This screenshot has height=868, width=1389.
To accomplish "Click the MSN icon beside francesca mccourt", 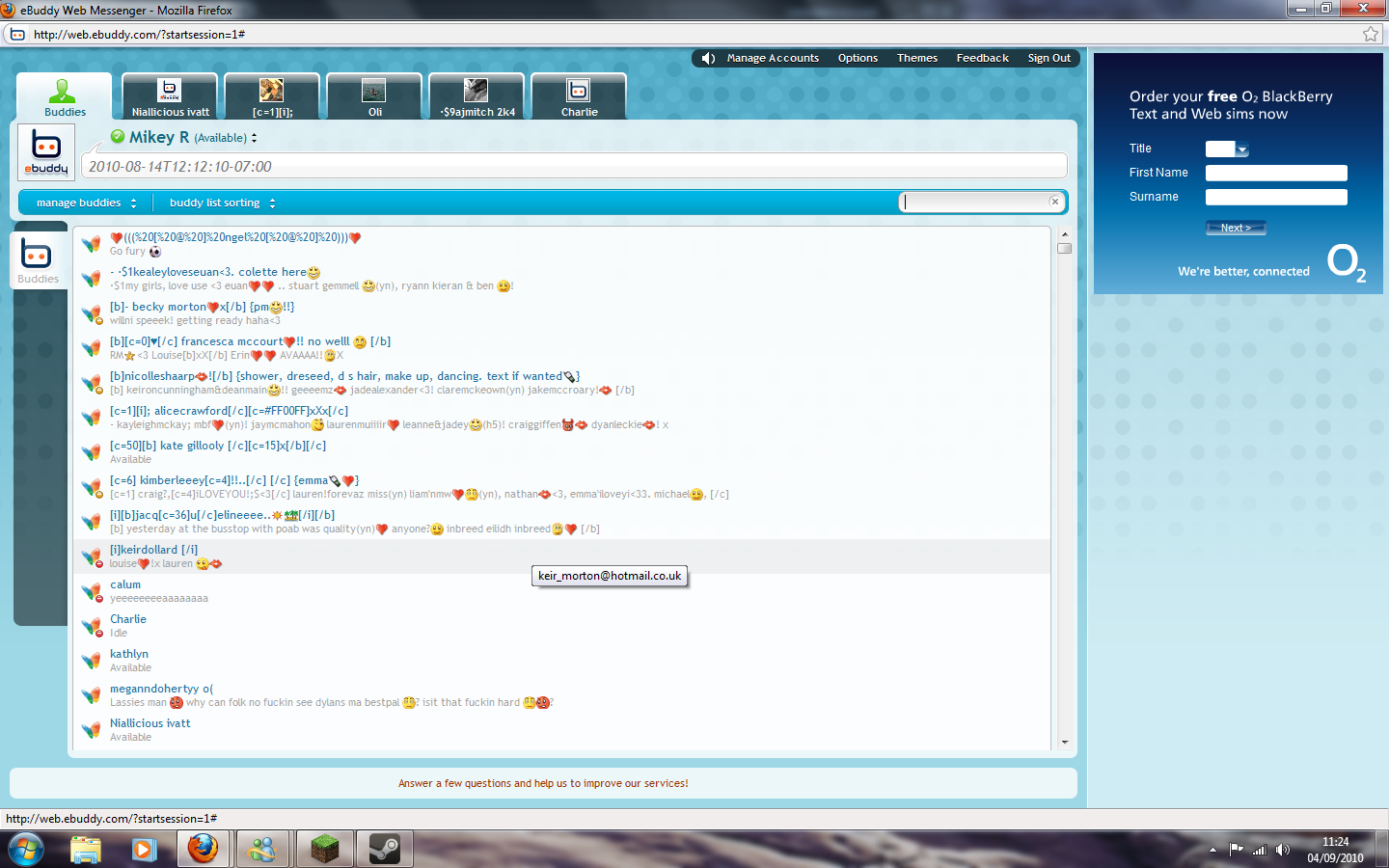I will point(92,348).
